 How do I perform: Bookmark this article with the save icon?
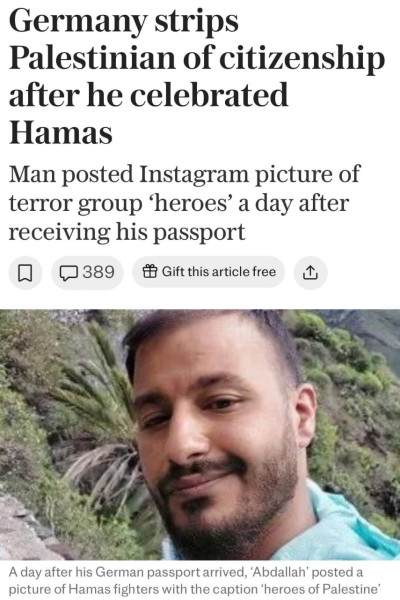tap(25, 272)
